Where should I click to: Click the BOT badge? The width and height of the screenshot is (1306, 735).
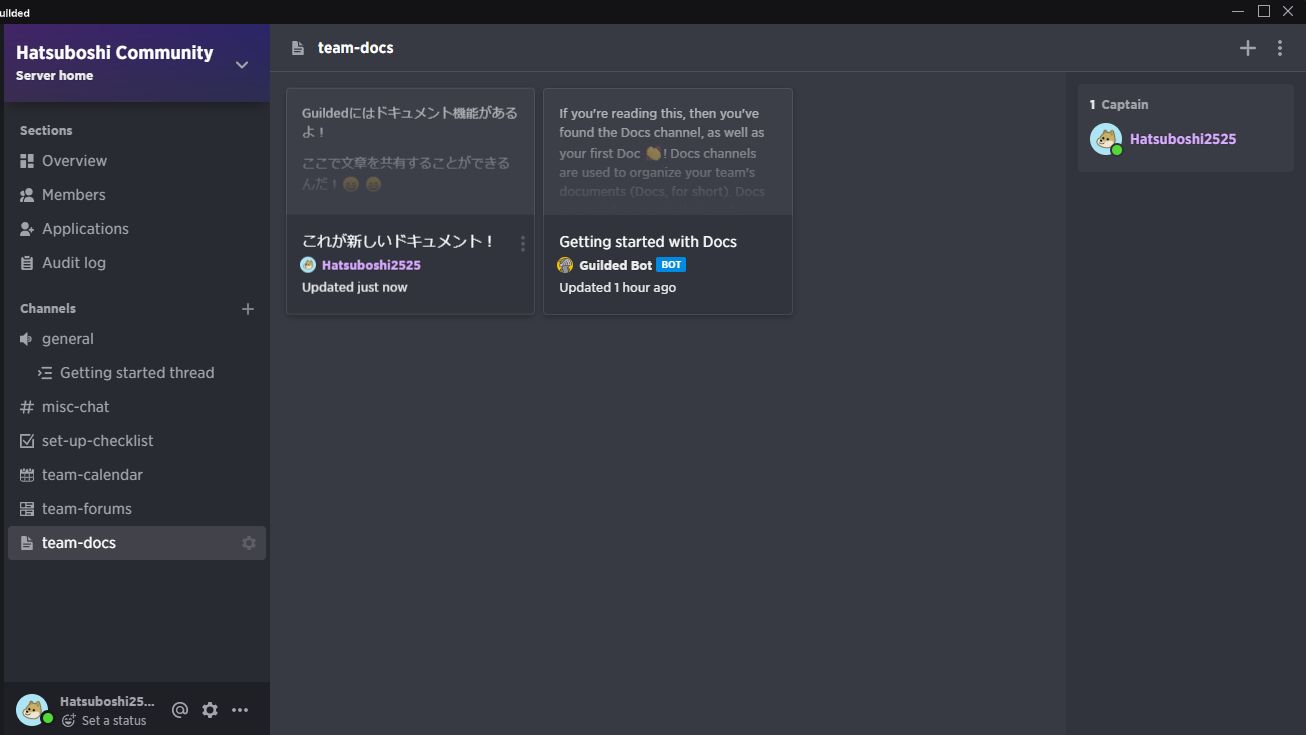pyautogui.click(x=671, y=265)
